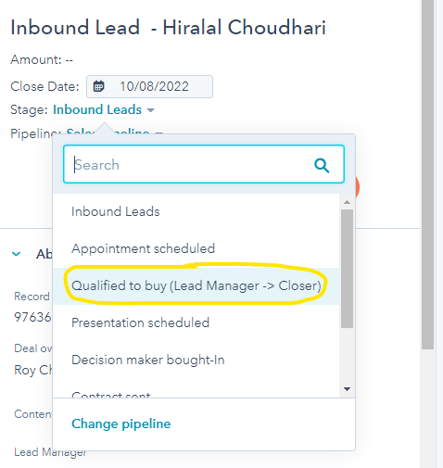The width and height of the screenshot is (443, 468).
Task: Collapse the About section chevron
Action: (x=16, y=254)
